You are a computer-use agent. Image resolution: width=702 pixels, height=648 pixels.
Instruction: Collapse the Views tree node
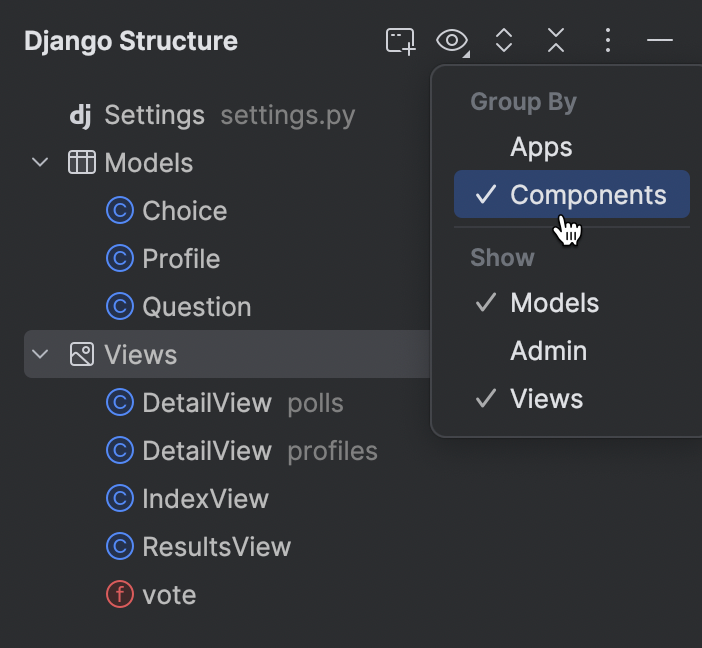40,355
